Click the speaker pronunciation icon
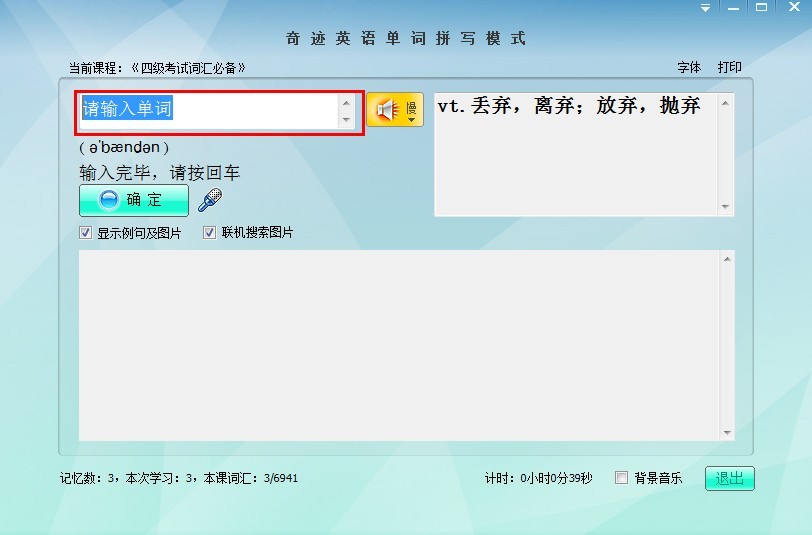 pos(387,109)
